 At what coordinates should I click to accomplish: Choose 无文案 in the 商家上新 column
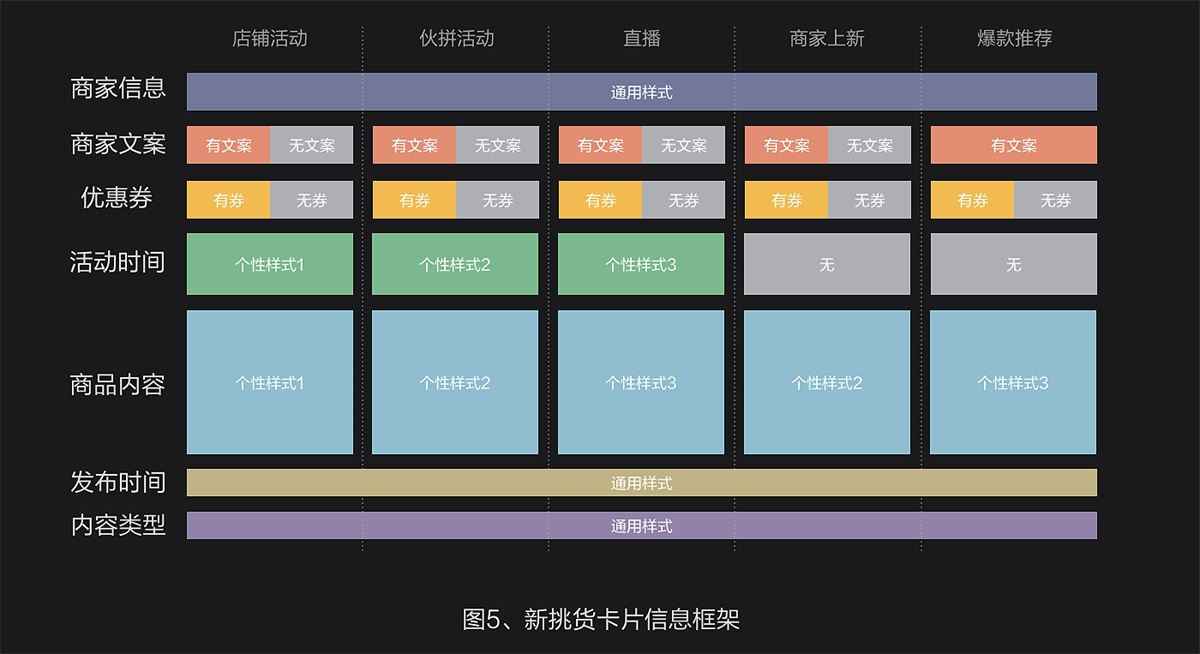click(870, 145)
